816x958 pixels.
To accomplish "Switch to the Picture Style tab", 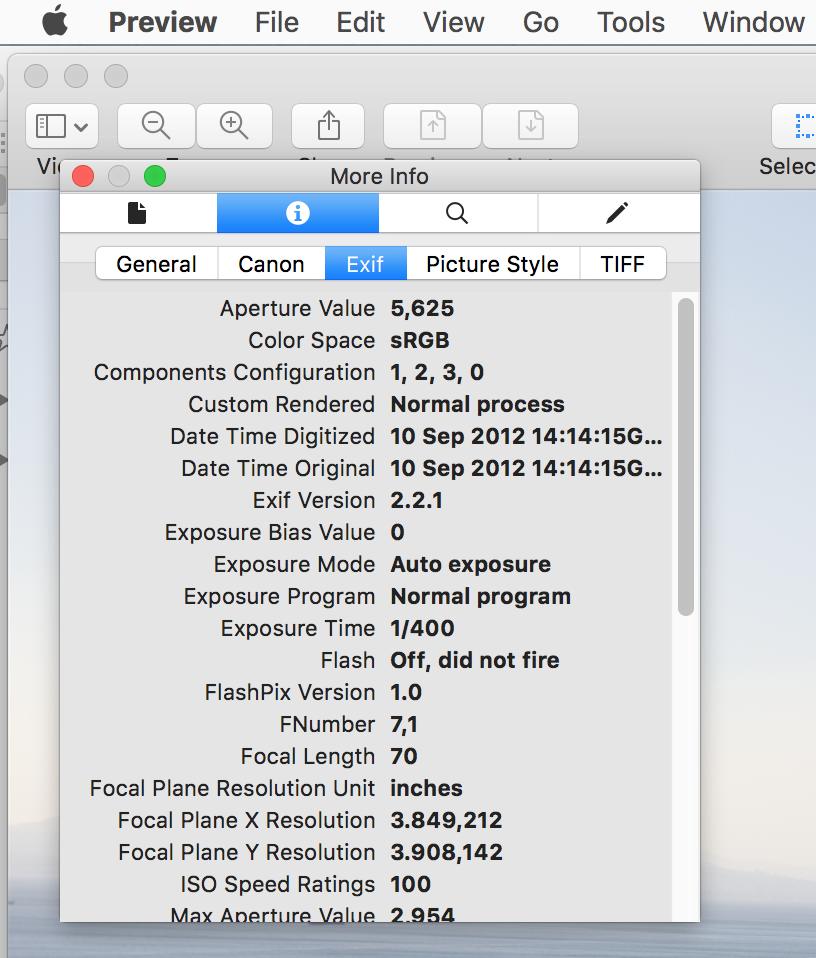I will click(x=492, y=264).
